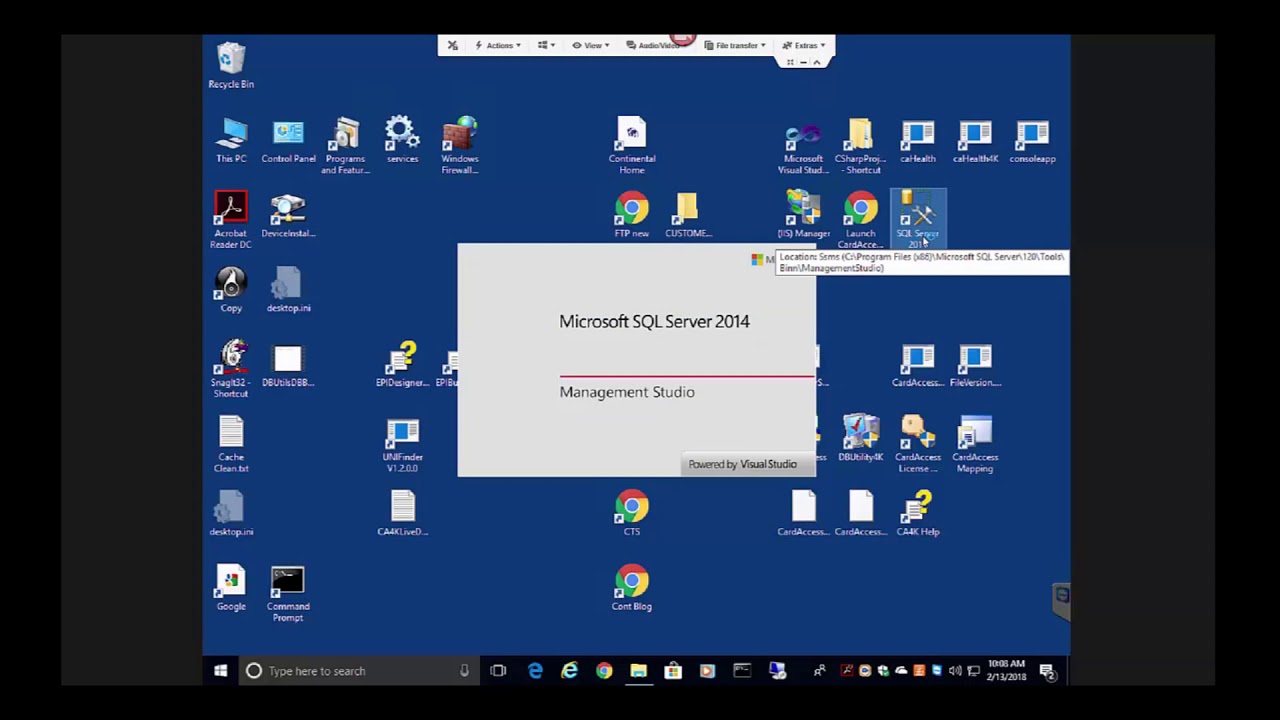1280x720 pixels.
Task: Select the consoleapp desktop icon
Action: tap(1032, 141)
